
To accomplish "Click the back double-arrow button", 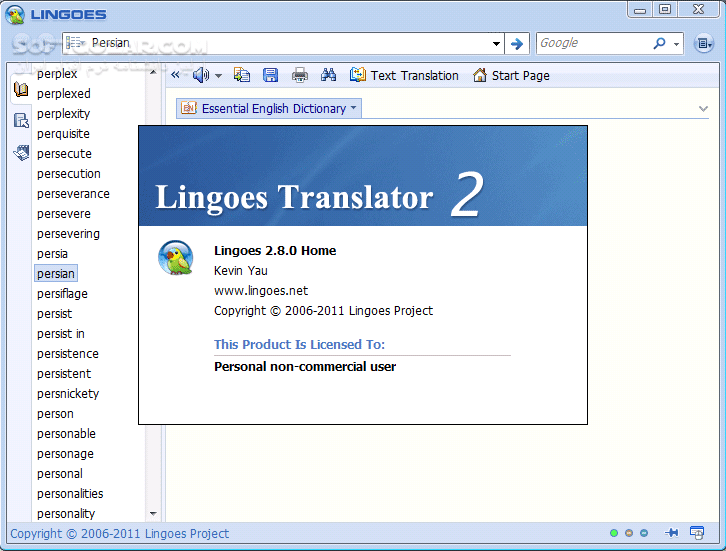I will click(175, 75).
